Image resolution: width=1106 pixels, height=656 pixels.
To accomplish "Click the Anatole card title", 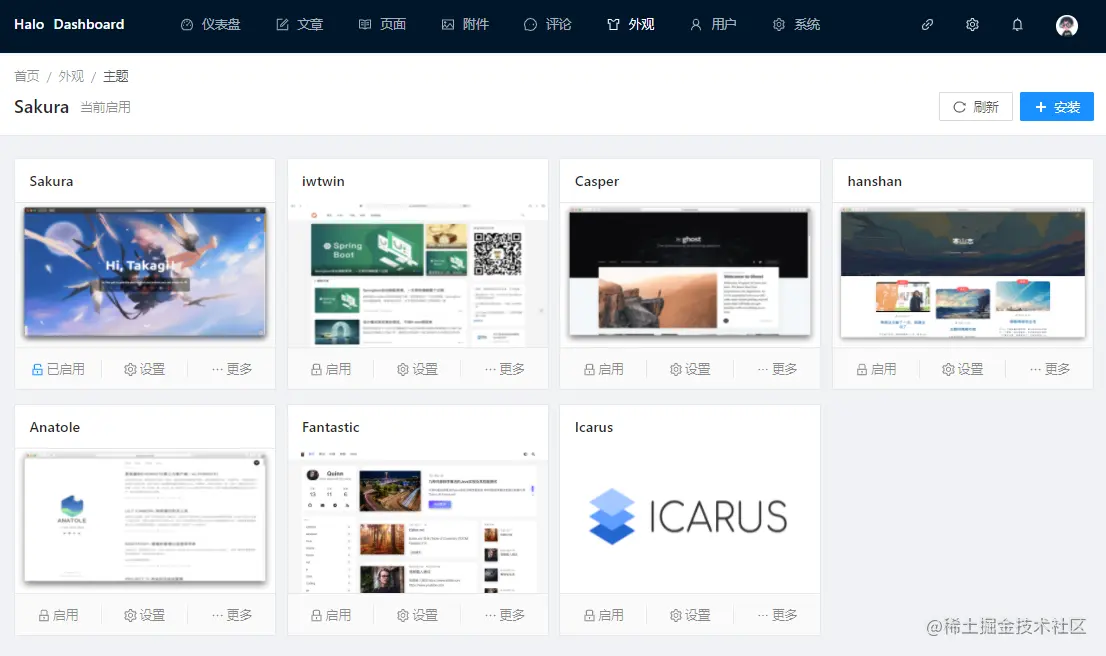I will tap(54, 427).
